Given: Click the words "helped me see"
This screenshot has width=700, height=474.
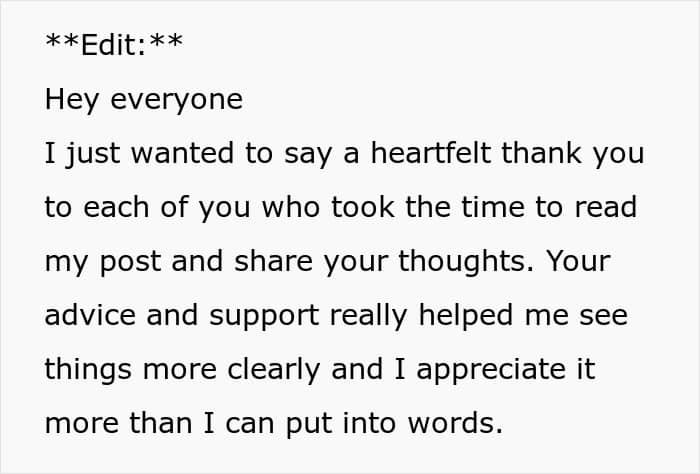Looking at the screenshot, I should (523, 316).
